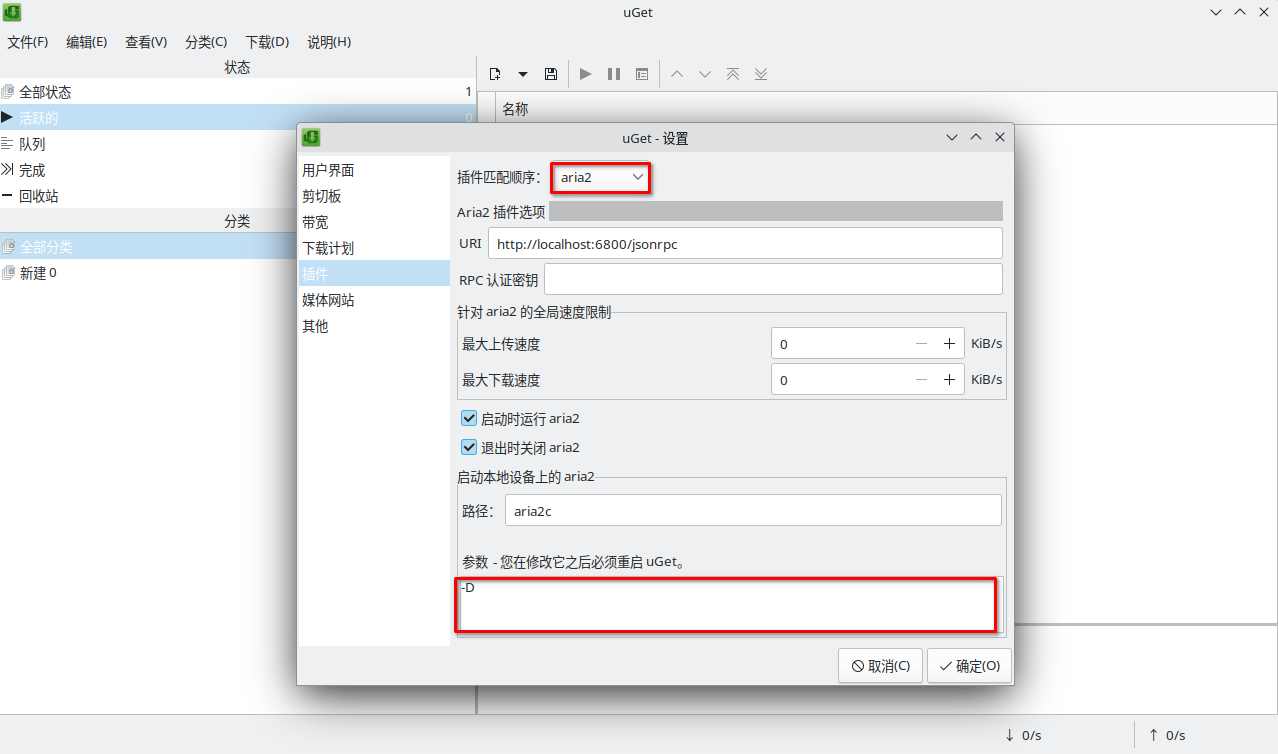Open the settings dialog window menu chevron

pos(951,137)
